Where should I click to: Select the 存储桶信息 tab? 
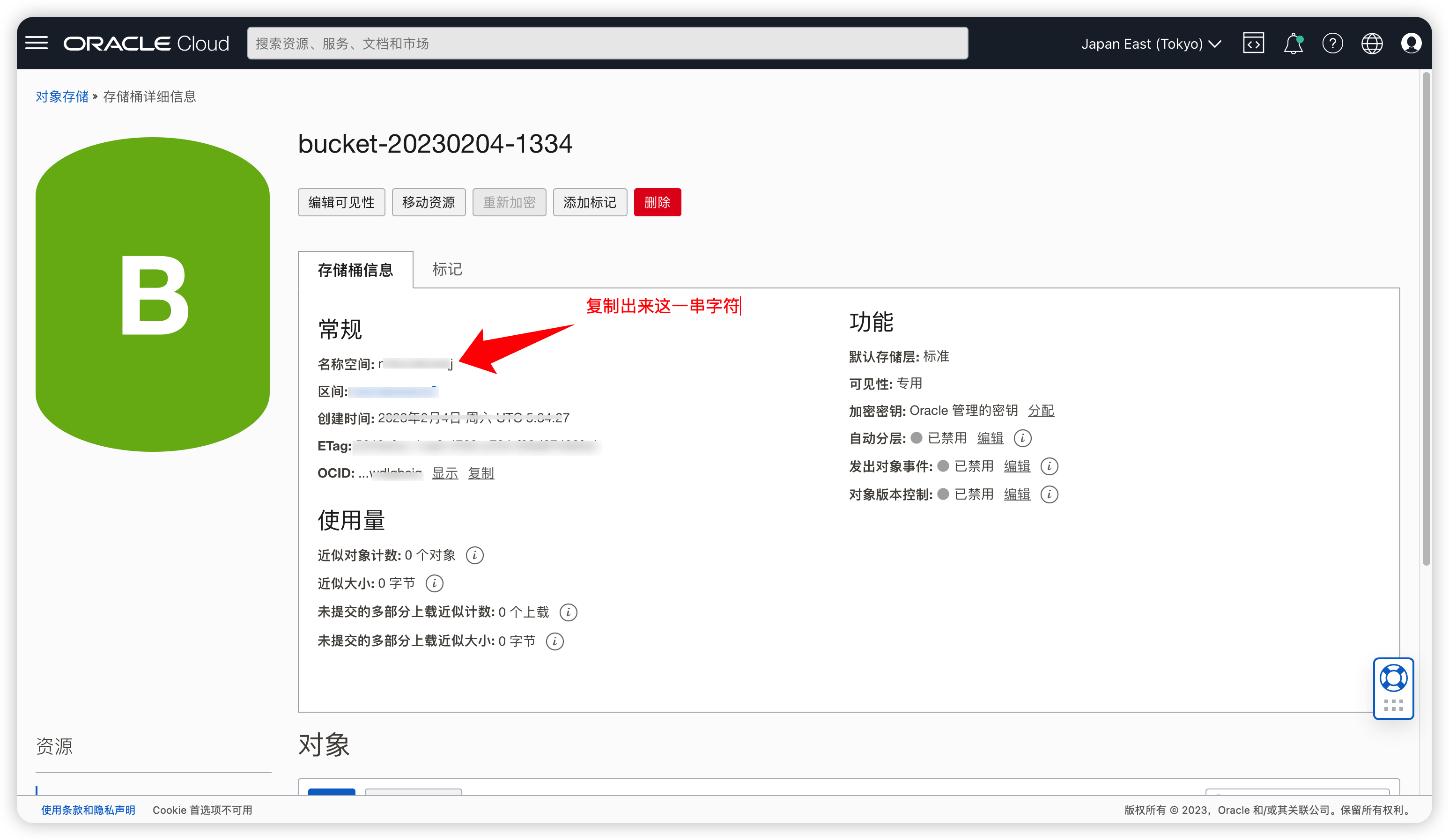[x=355, y=270]
